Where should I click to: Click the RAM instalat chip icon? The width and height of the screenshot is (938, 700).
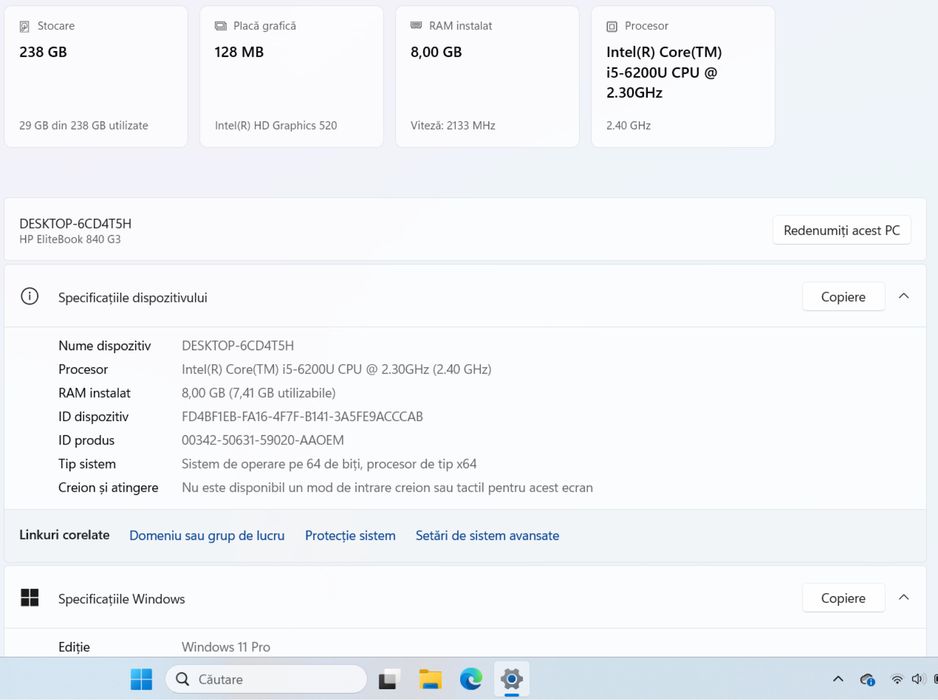416,25
